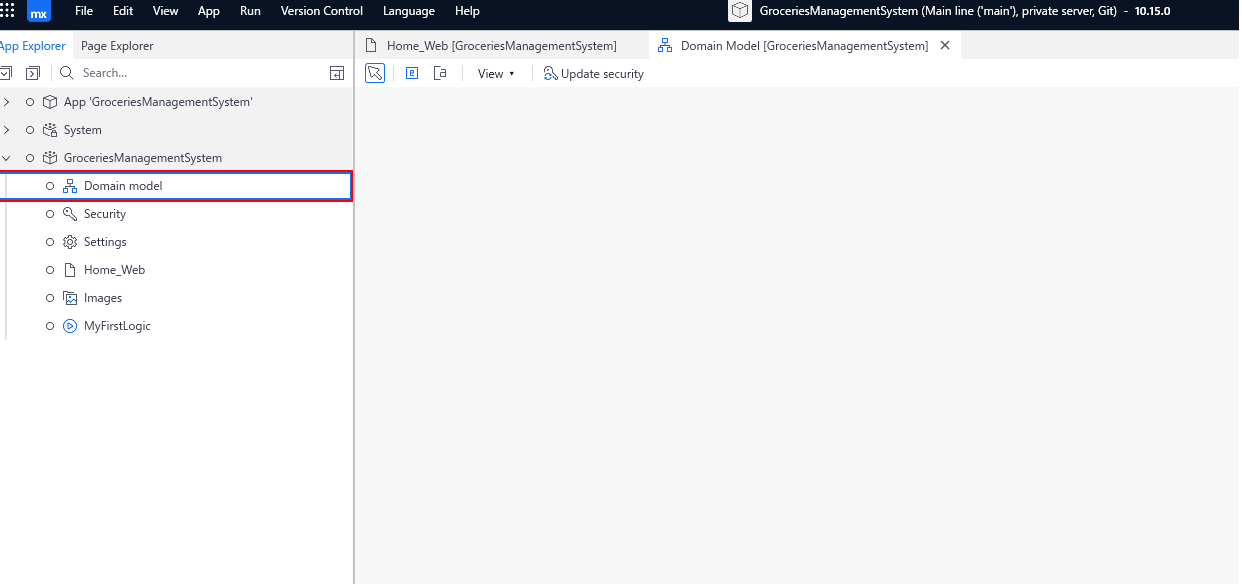Image resolution: width=1242 pixels, height=586 pixels.
Task: Click the System module icon
Action: 50,129
